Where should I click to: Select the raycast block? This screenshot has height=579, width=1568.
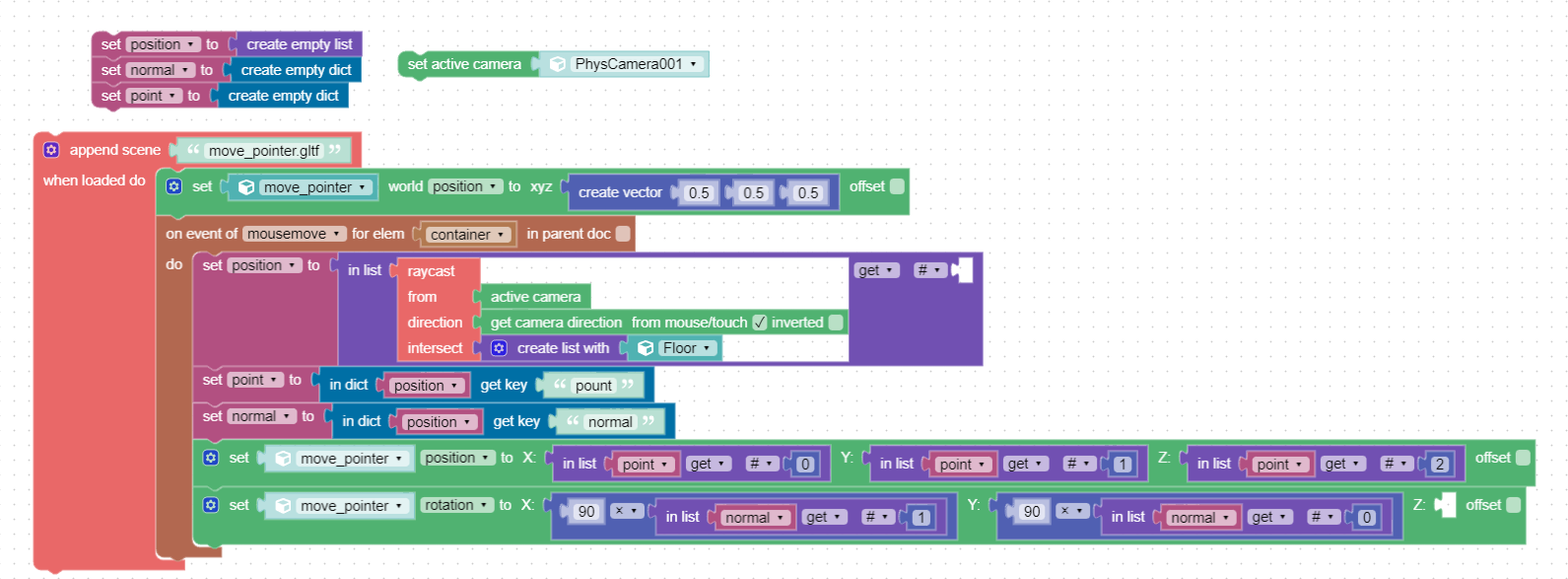tap(431, 271)
